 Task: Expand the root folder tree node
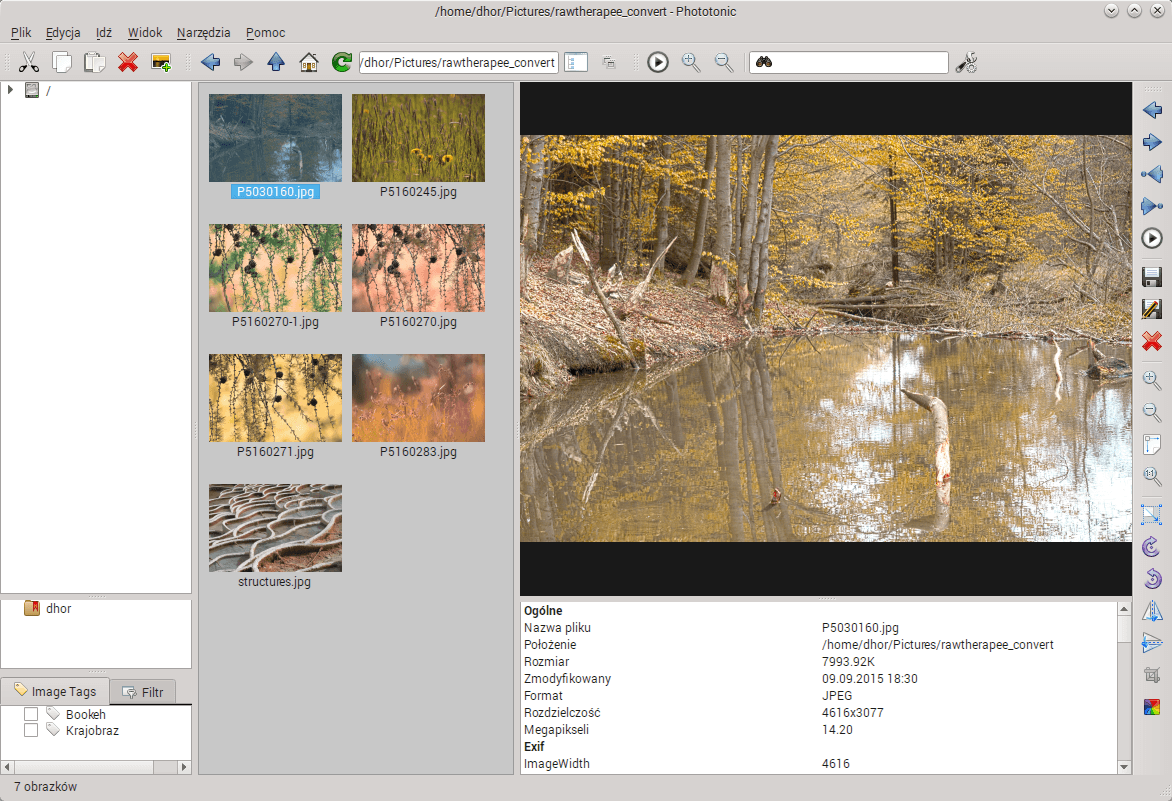pos(10,90)
